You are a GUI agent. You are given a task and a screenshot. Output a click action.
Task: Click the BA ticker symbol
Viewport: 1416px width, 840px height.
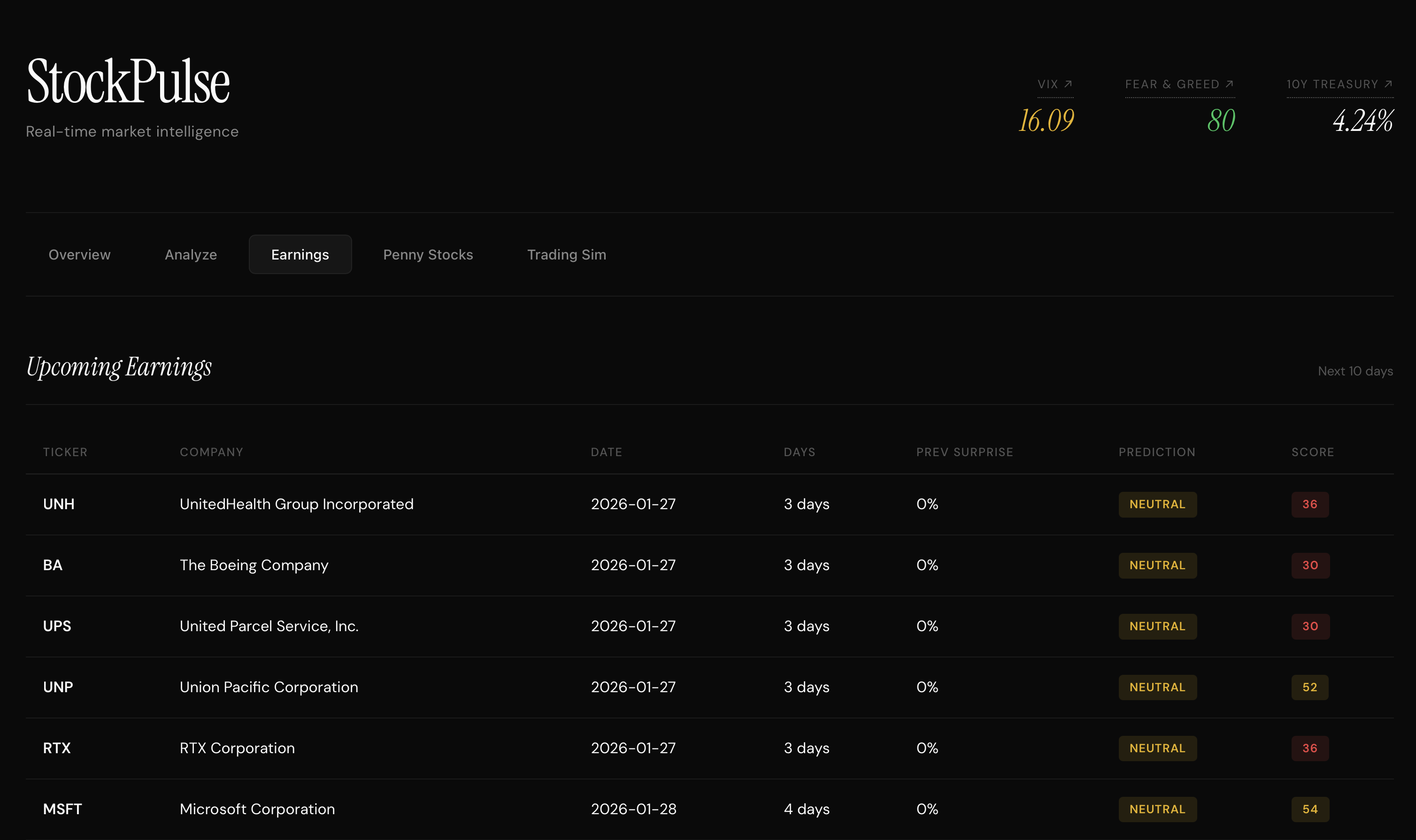53,565
